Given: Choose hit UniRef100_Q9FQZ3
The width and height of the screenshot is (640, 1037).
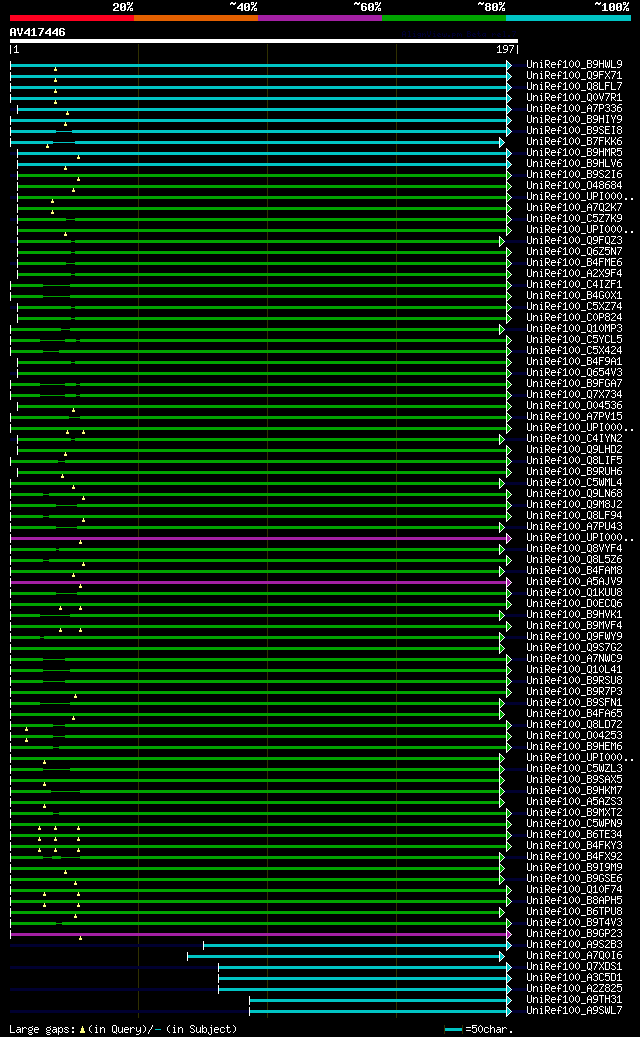Looking at the screenshot, I should [574, 241].
